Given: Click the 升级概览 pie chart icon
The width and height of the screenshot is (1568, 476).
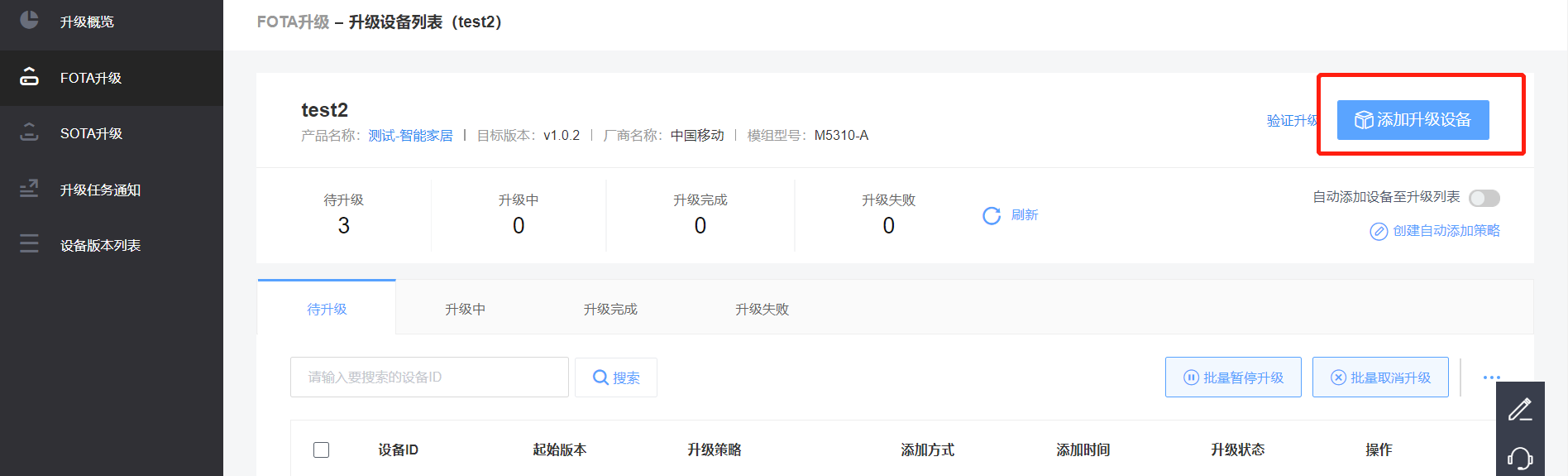Looking at the screenshot, I should pos(29,19).
